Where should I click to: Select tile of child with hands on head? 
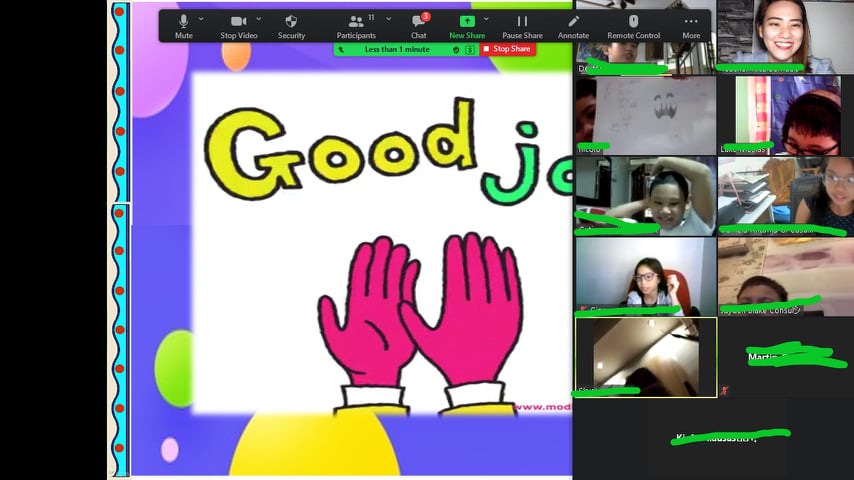(646, 196)
